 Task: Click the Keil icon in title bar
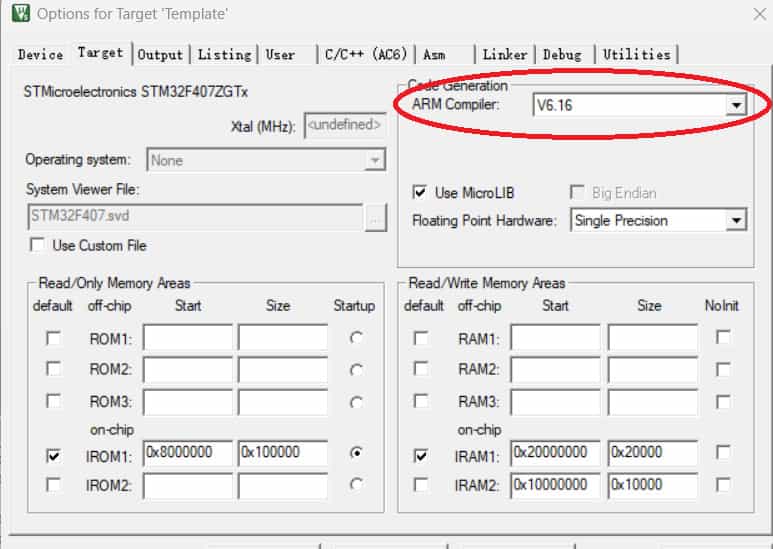(21, 13)
